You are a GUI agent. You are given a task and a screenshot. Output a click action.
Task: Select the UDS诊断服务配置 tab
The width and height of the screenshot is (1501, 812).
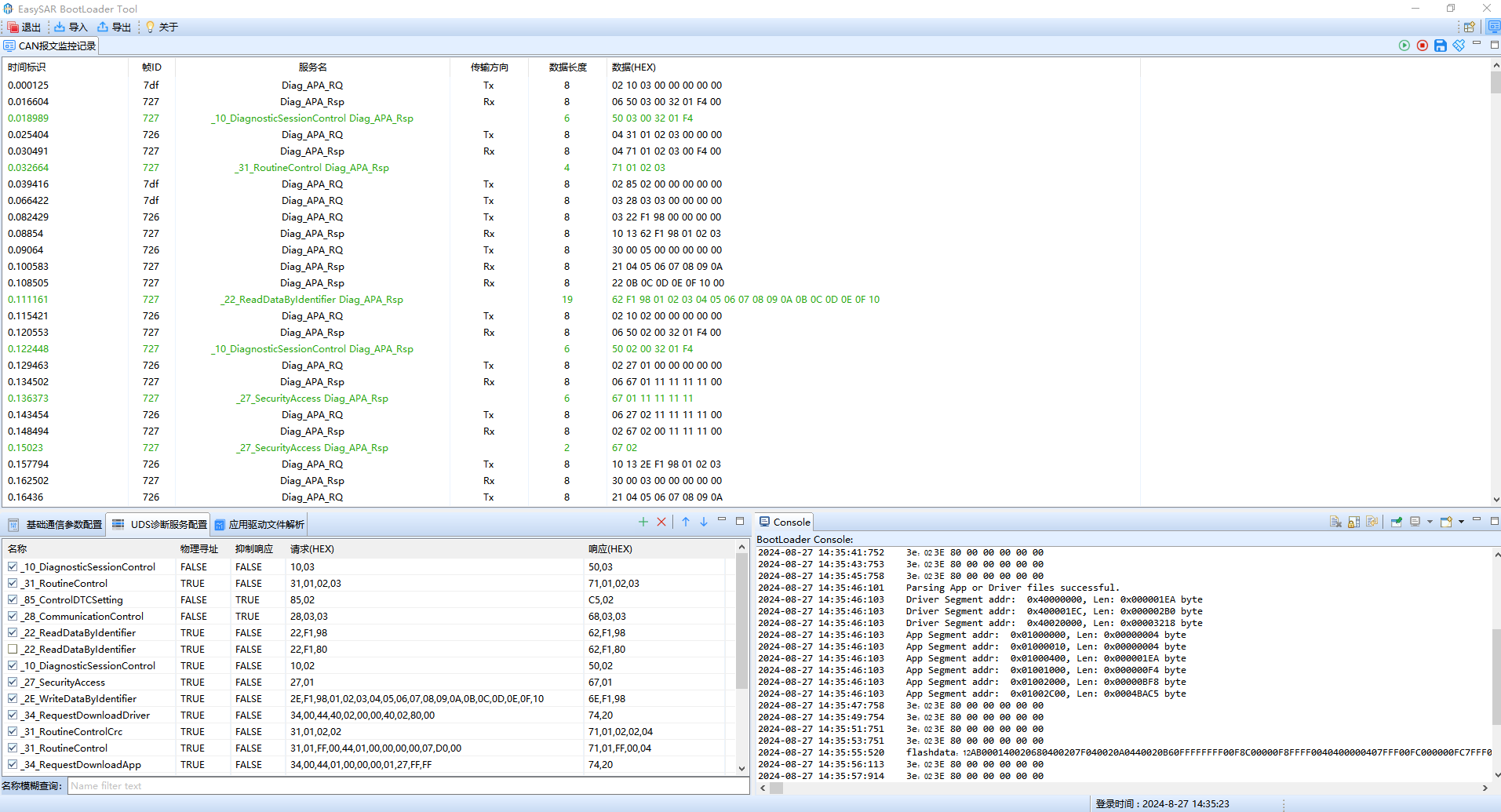click(x=159, y=524)
